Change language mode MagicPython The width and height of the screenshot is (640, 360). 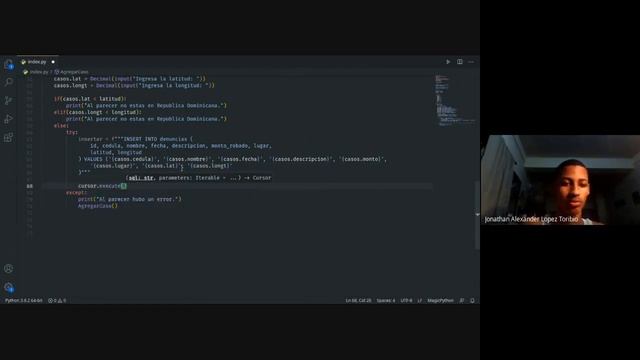coord(440,300)
